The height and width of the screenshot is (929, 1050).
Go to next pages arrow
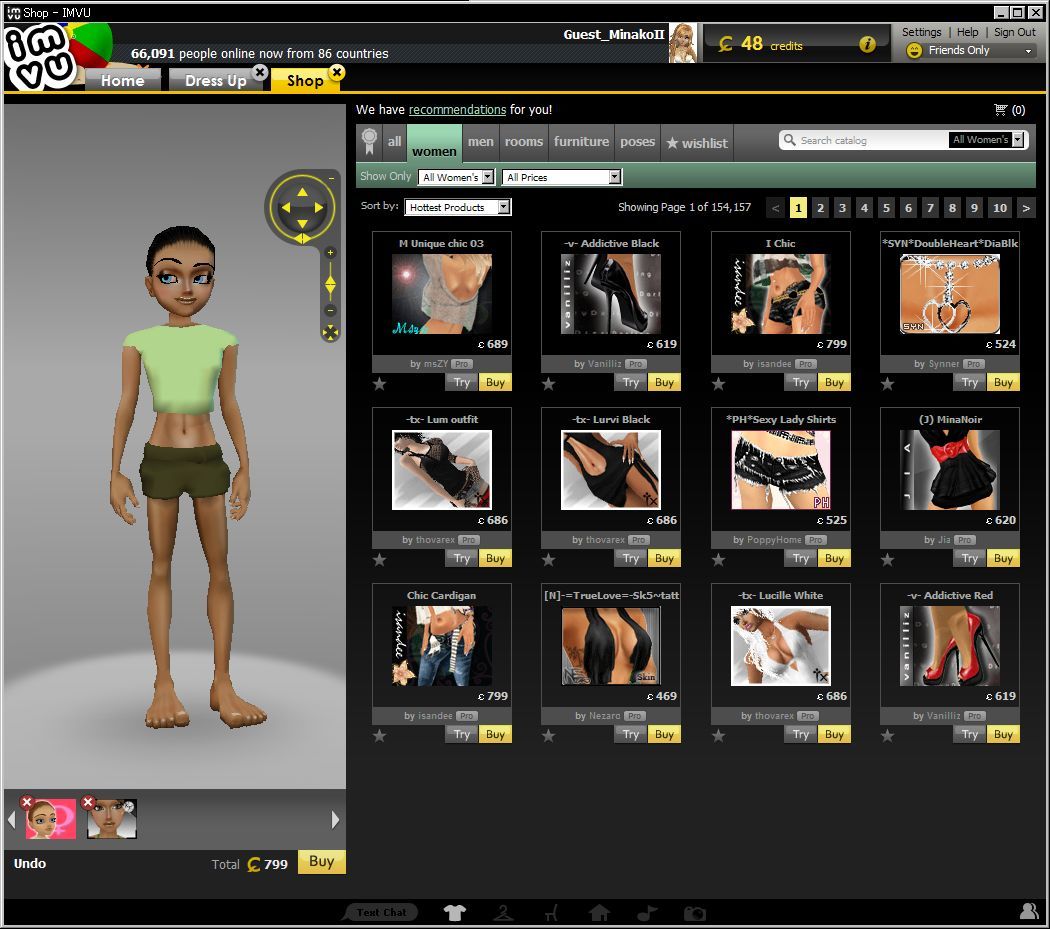tap(1025, 208)
